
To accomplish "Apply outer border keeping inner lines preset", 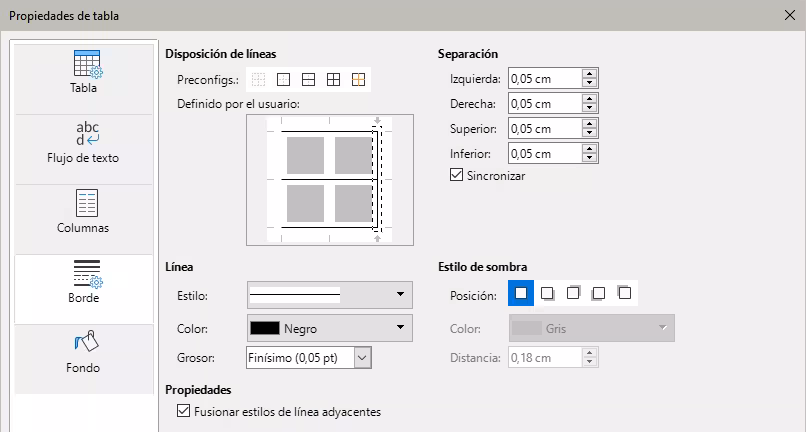I will tap(358, 80).
